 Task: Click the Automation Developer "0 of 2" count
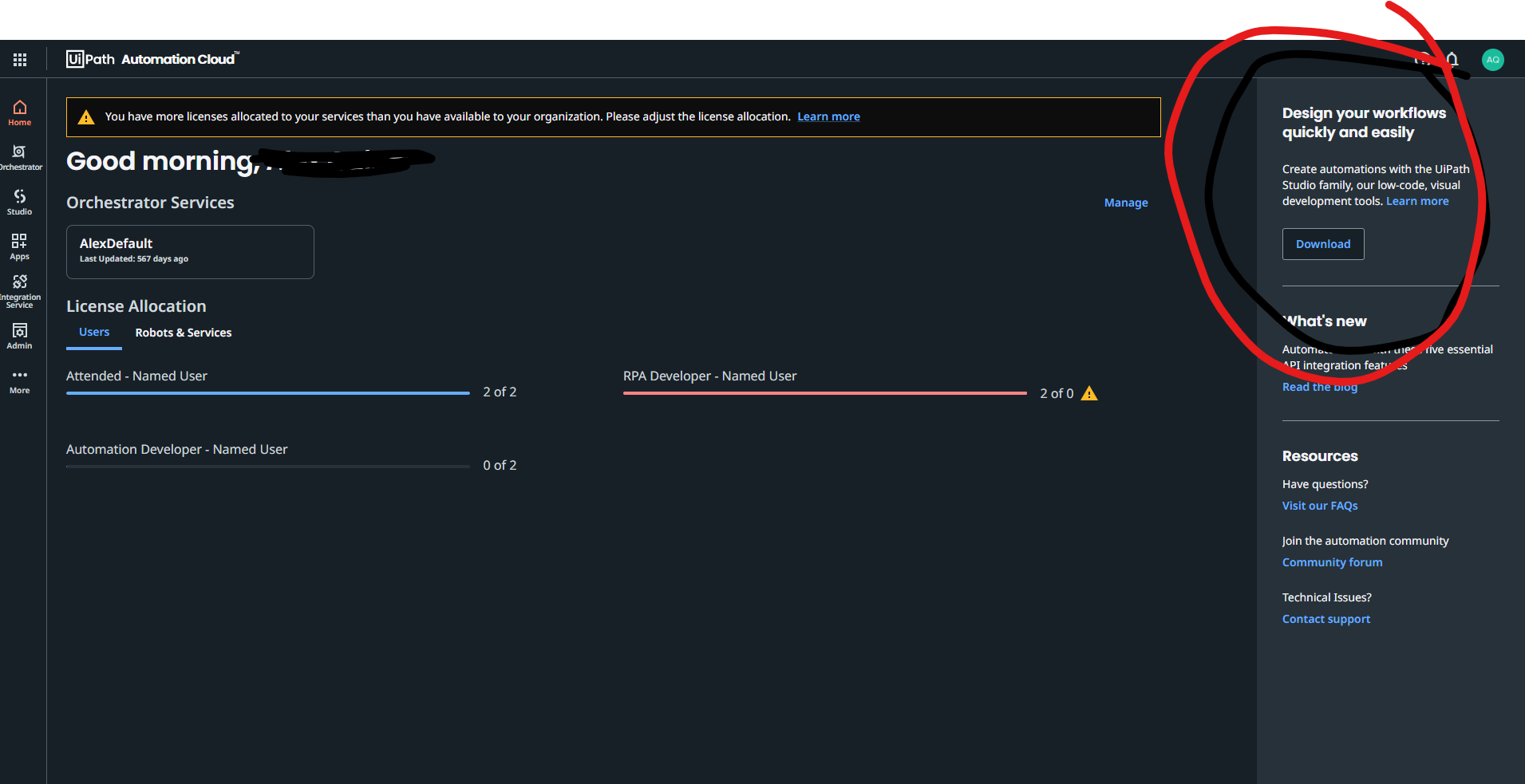(x=500, y=466)
